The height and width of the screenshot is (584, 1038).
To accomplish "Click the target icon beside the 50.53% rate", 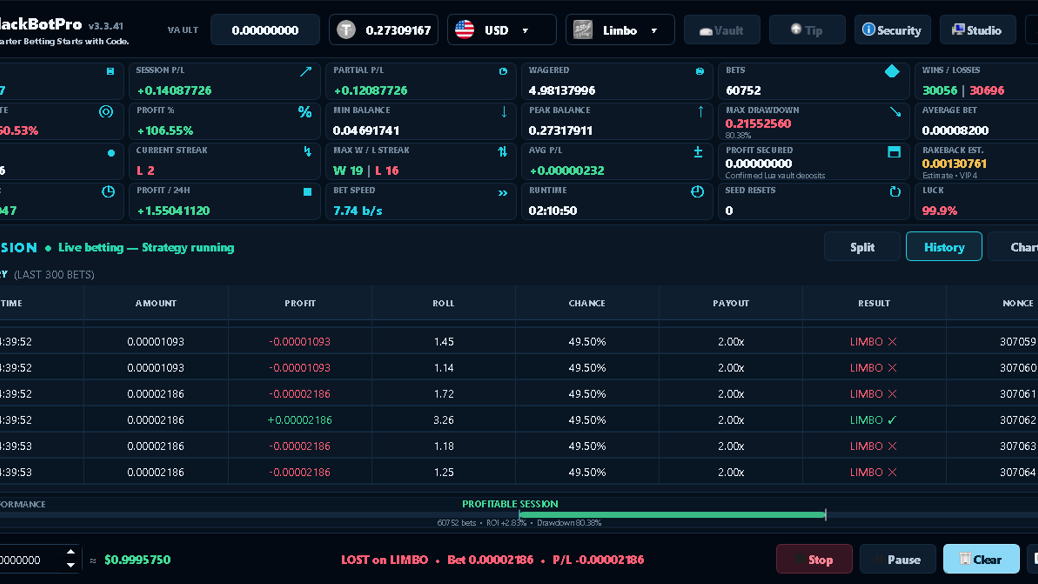I will click(x=106, y=112).
